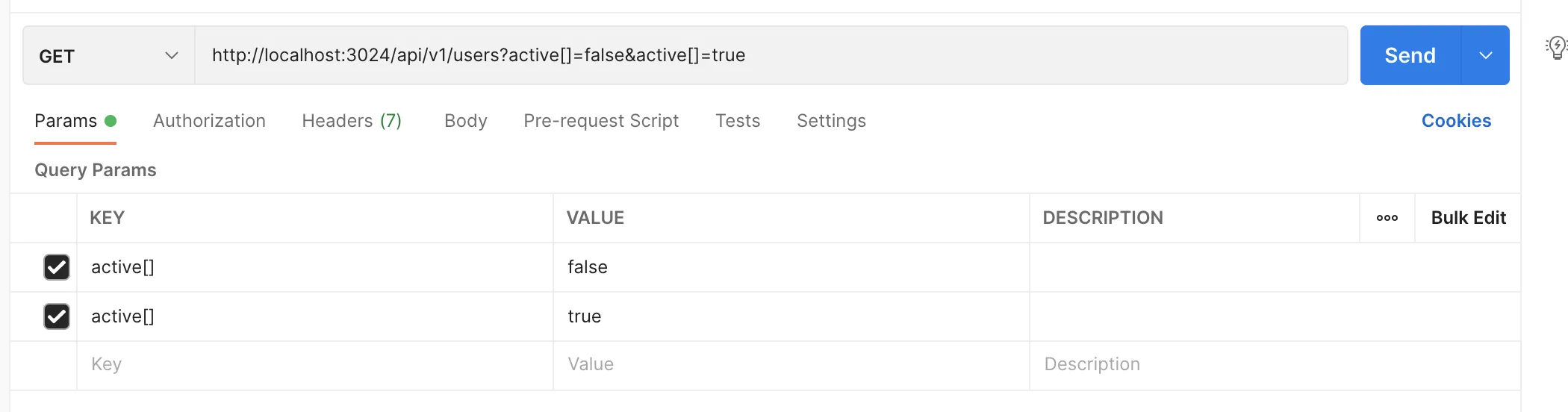The width and height of the screenshot is (1568, 412).
Task: Open column options three-dots icon
Action: (x=1387, y=218)
